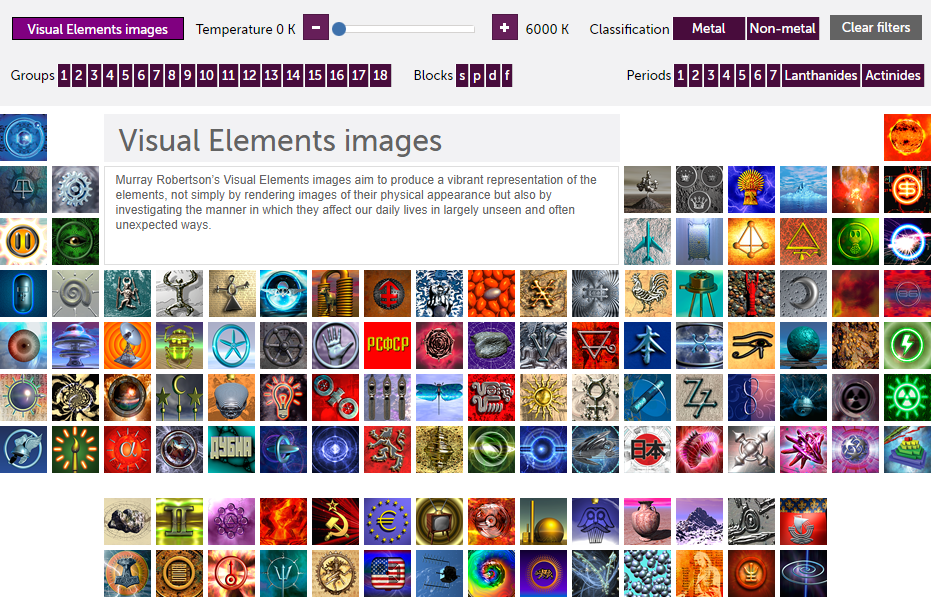Viewport: 931px width, 609px height.
Task: Click the Murray Robertson description paragraph
Action: point(356,202)
